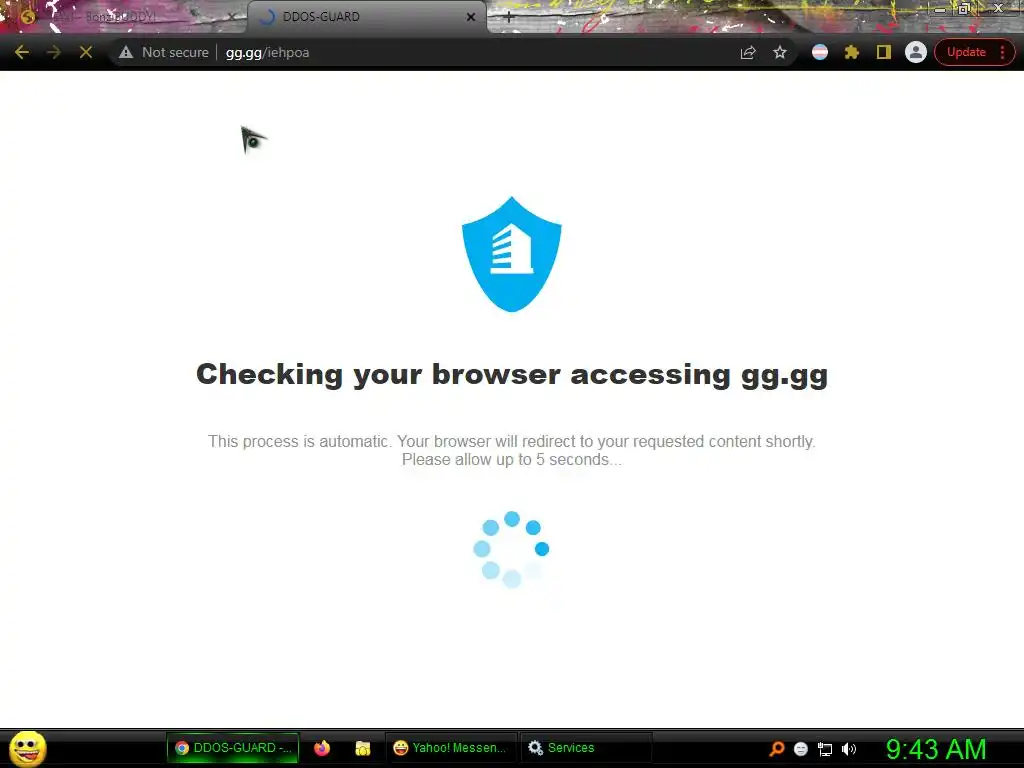Viewport: 1024px width, 768px height.
Task: Bookmark this page with star icon
Action: click(x=780, y=52)
